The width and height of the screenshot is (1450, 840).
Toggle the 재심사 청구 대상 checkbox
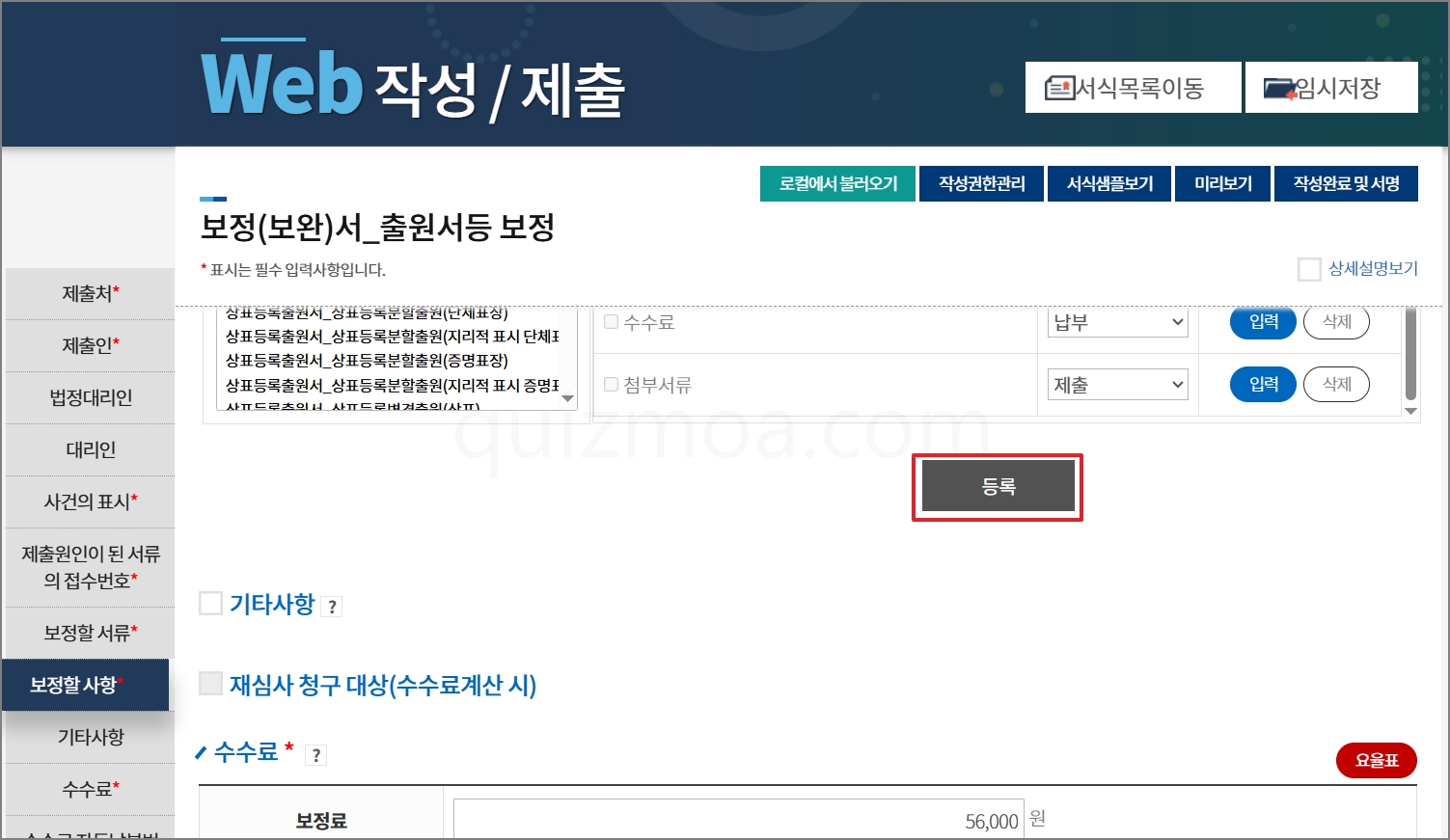tap(210, 684)
